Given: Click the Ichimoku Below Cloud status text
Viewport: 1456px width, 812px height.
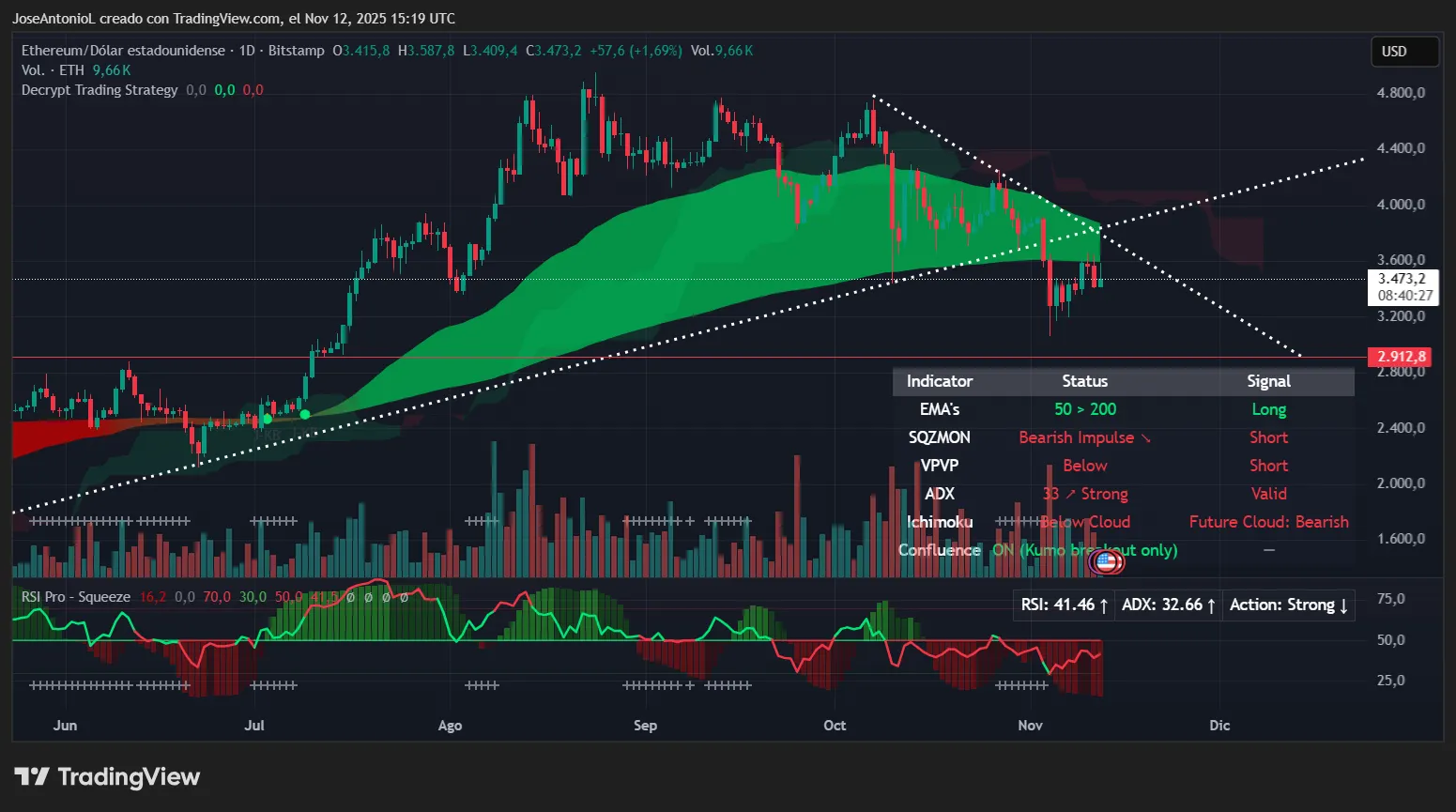Looking at the screenshot, I should pos(1085,522).
